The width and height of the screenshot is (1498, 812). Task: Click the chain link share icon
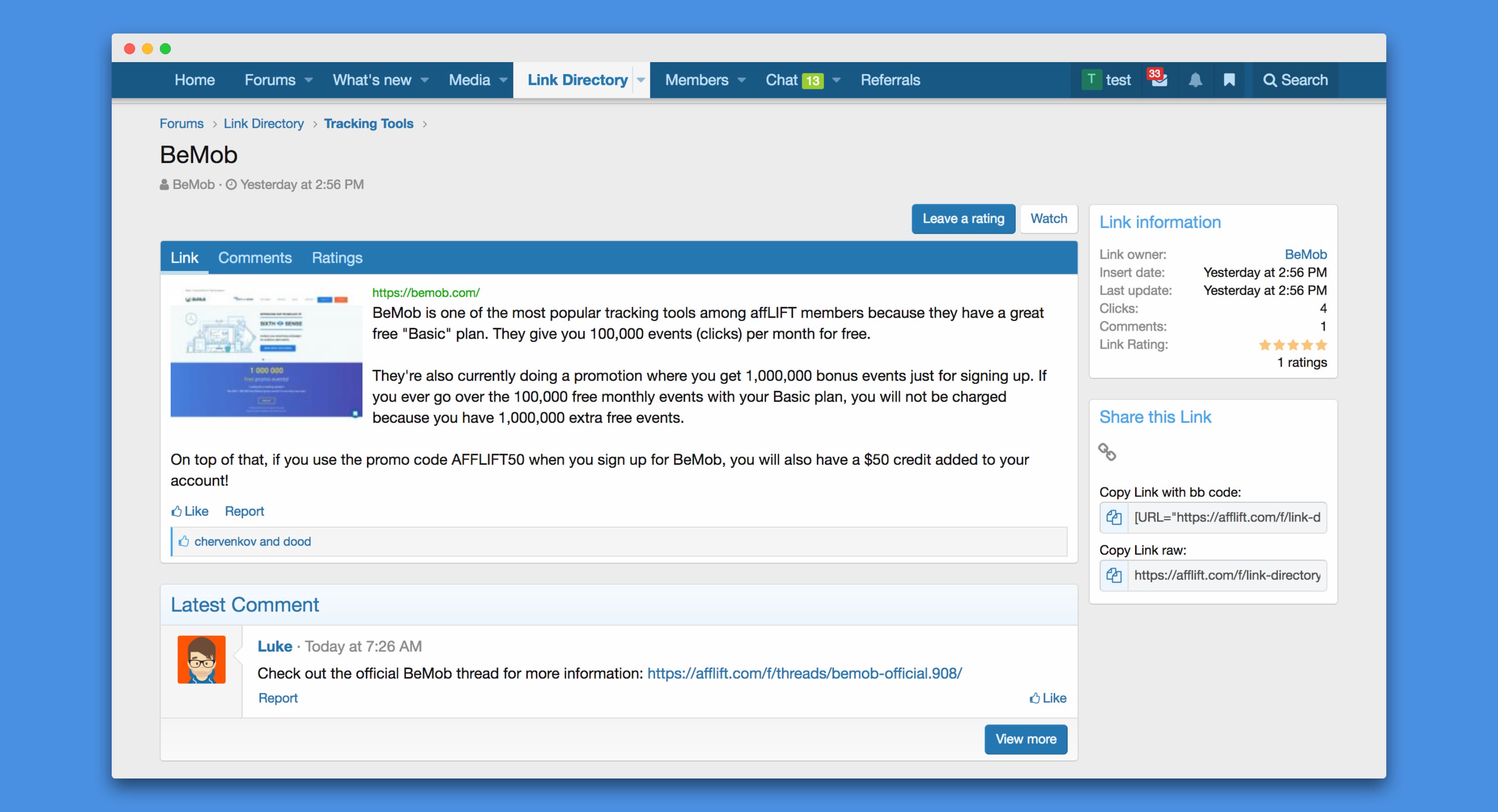point(1107,451)
